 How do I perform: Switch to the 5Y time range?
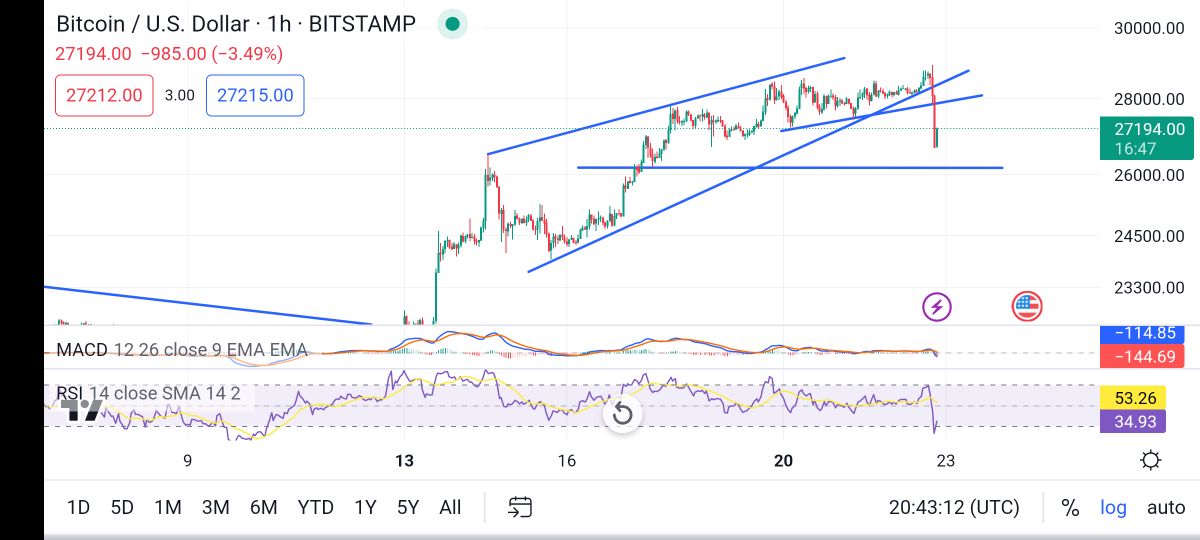(407, 508)
